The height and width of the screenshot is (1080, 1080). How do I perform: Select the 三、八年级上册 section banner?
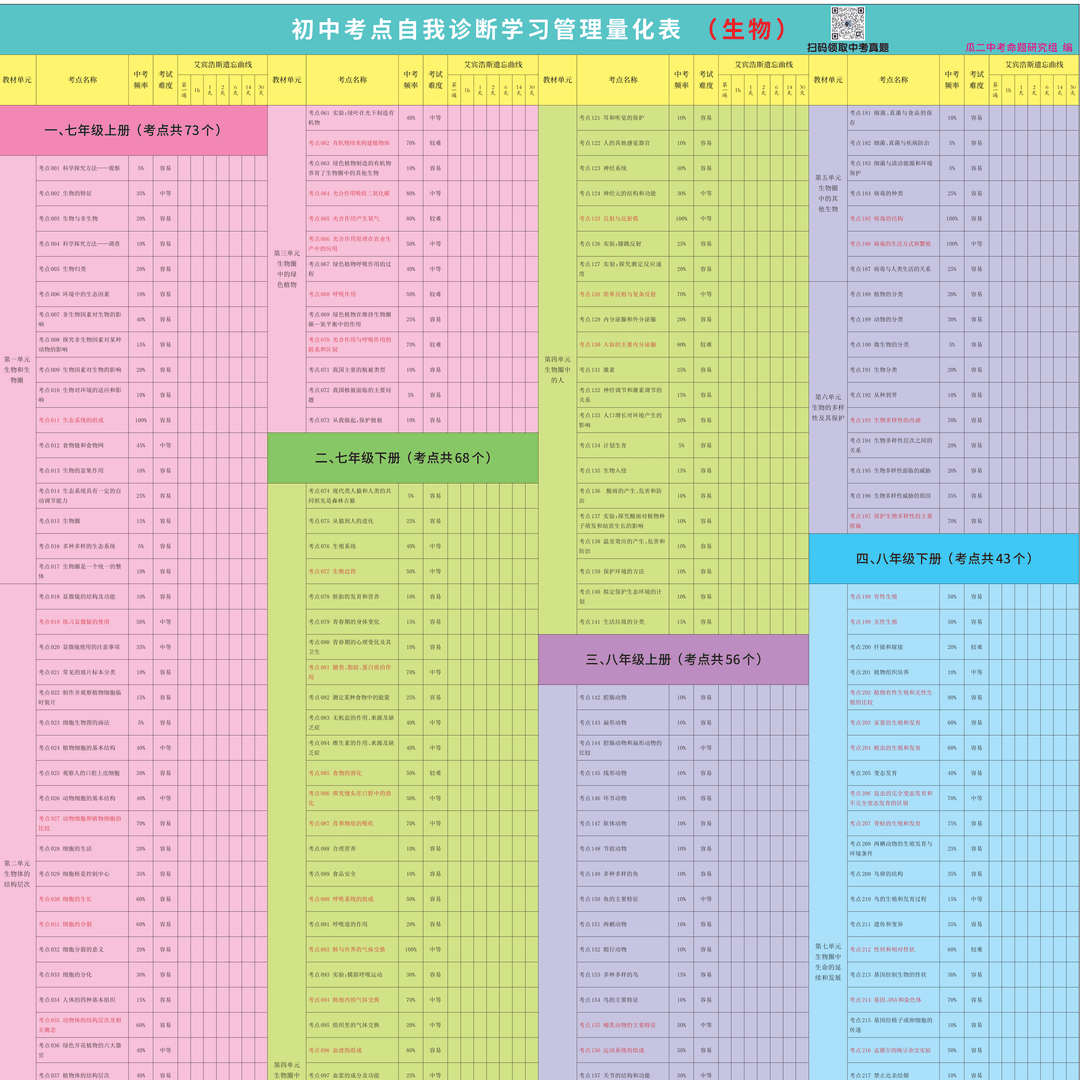click(673, 659)
